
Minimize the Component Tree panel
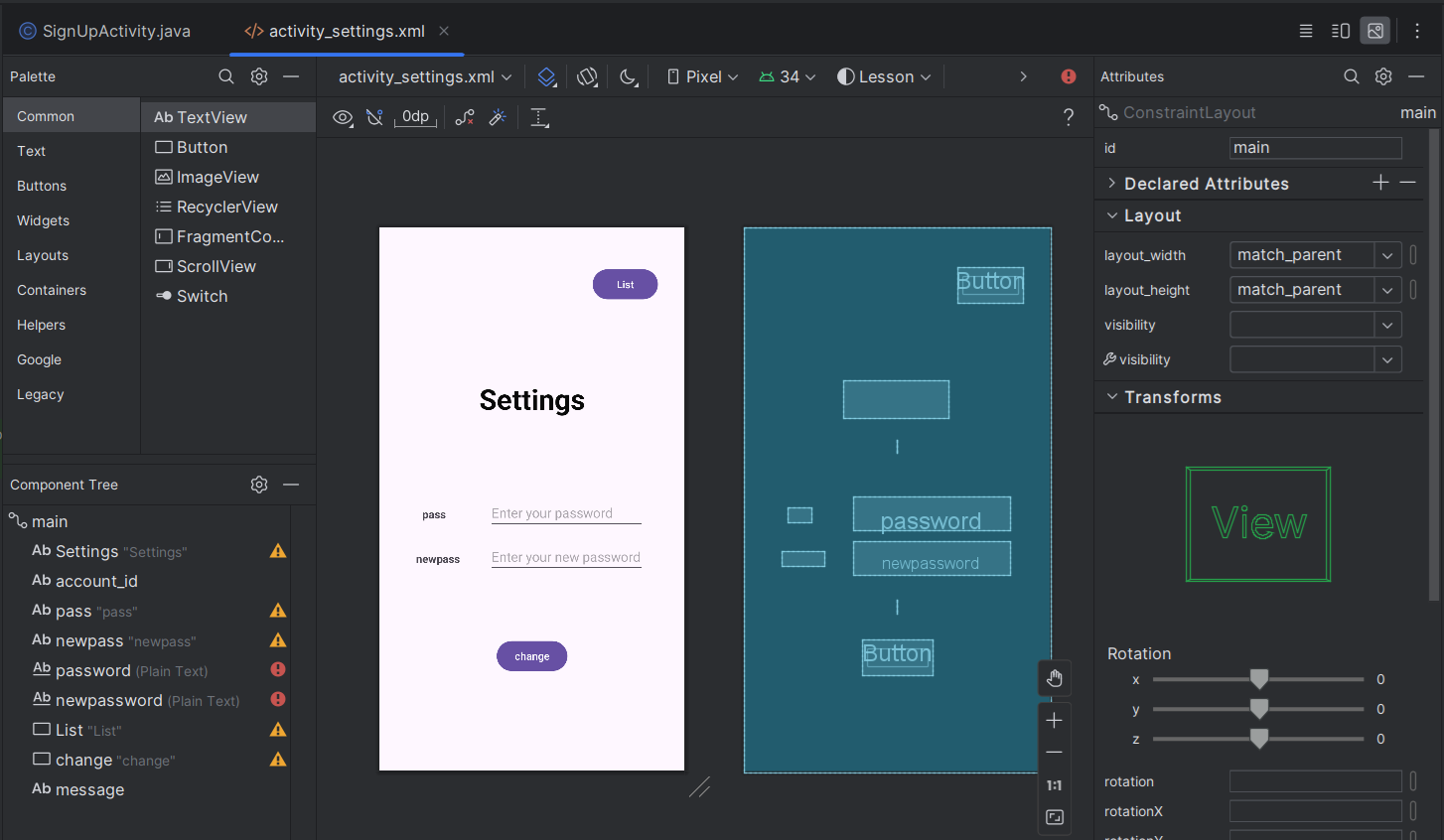(x=291, y=485)
